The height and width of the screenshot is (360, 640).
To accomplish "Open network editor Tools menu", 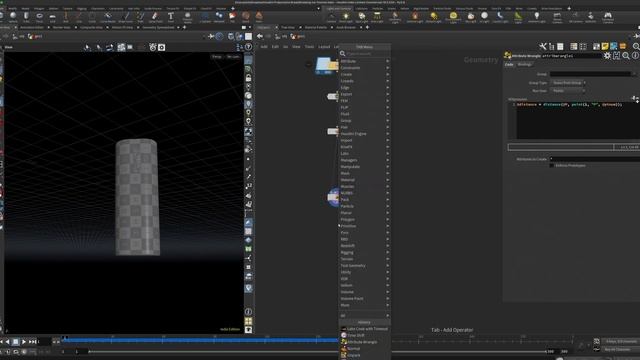I will pyautogui.click(x=309, y=47).
